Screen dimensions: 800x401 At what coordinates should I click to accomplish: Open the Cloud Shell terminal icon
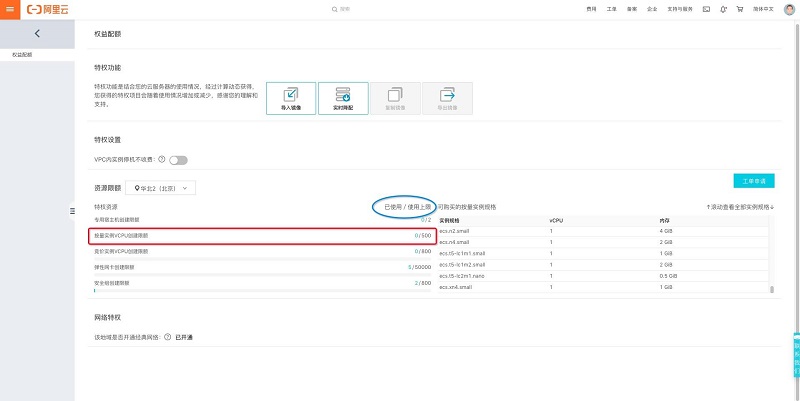(706, 9)
